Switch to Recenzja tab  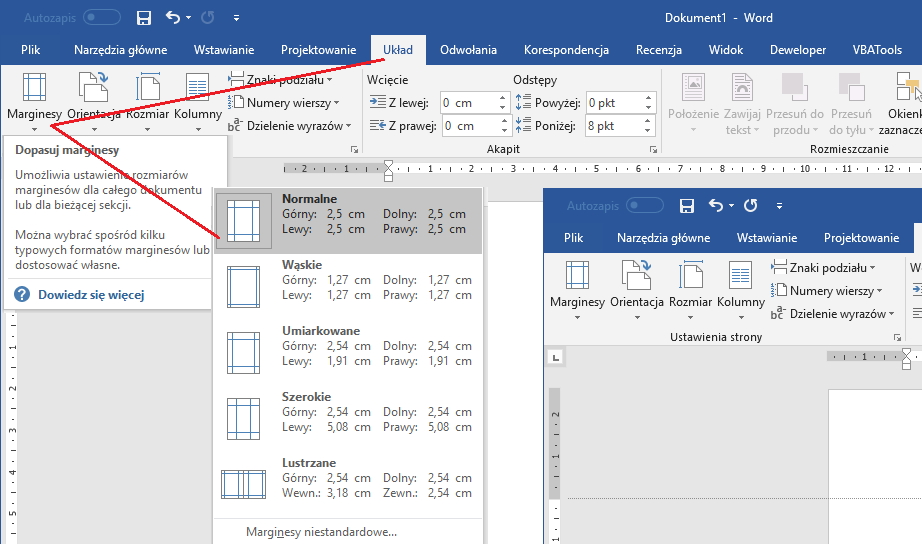[x=659, y=50]
